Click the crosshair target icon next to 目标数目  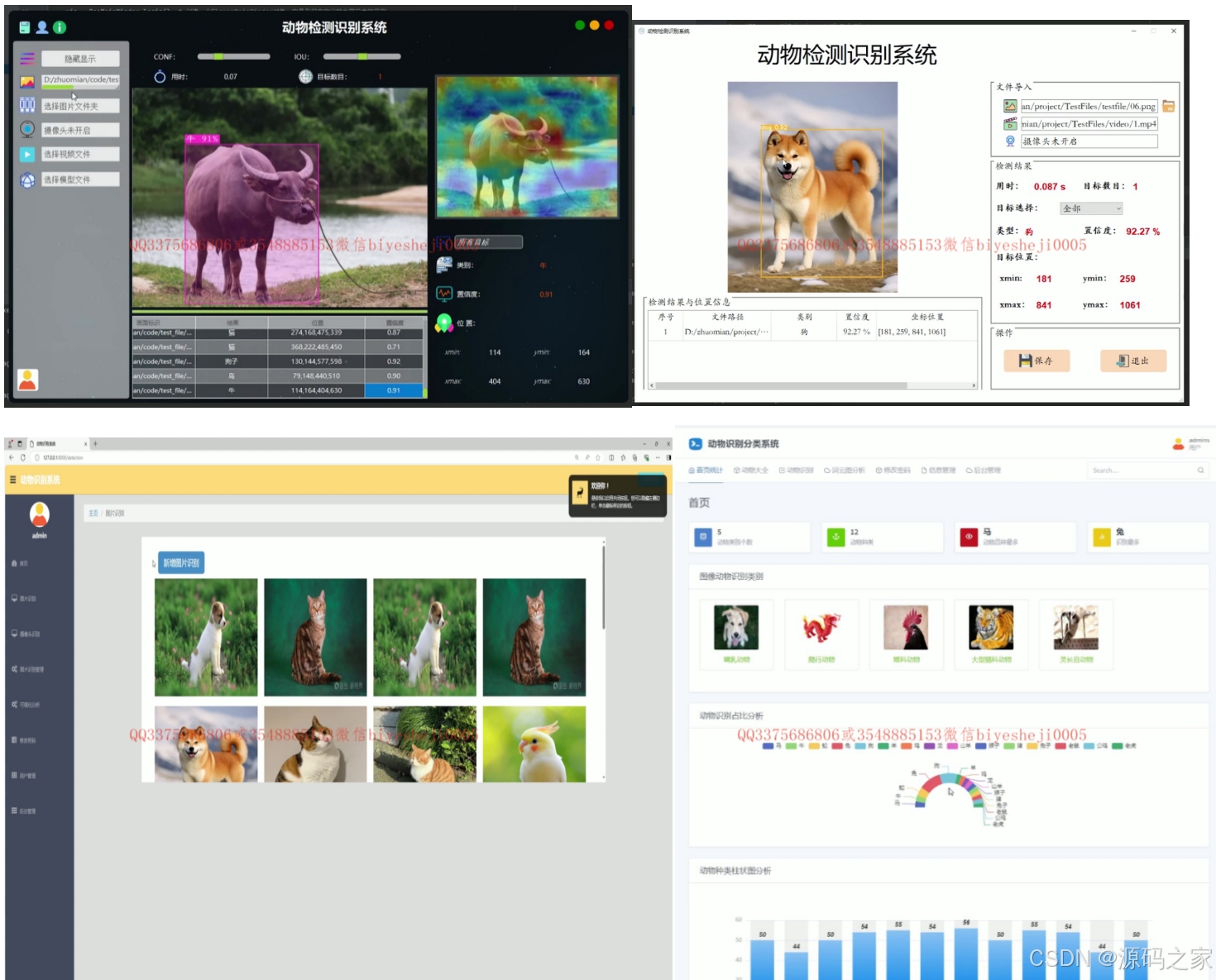pos(305,76)
